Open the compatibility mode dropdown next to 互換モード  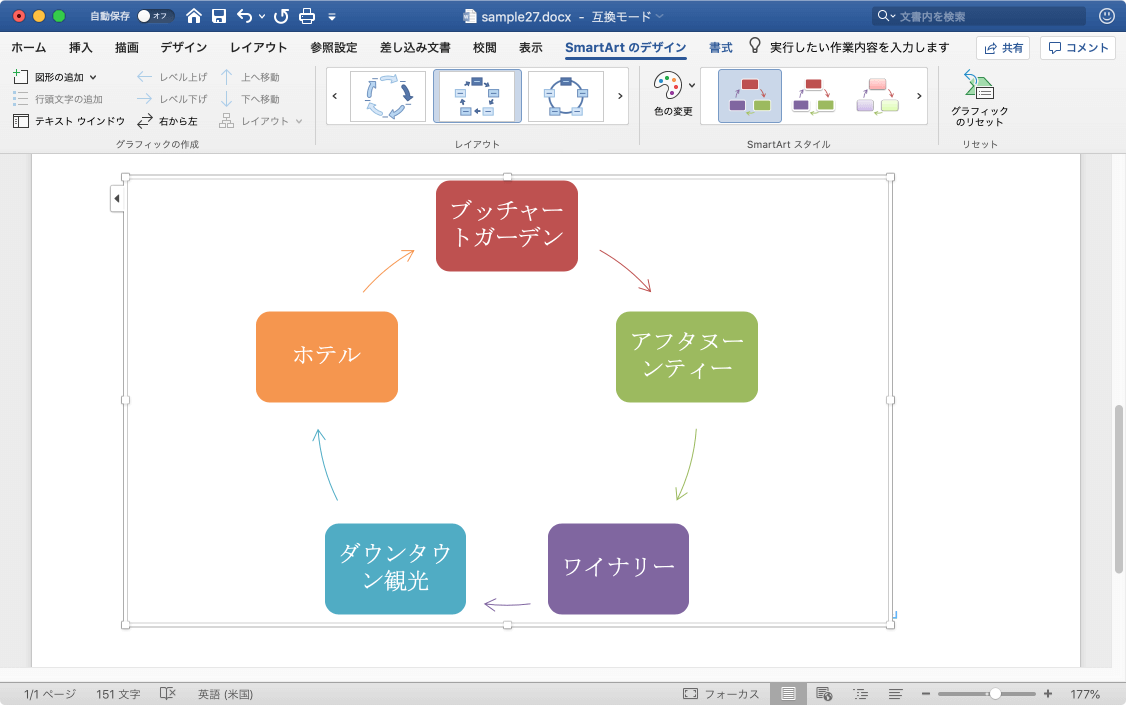(x=660, y=17)
